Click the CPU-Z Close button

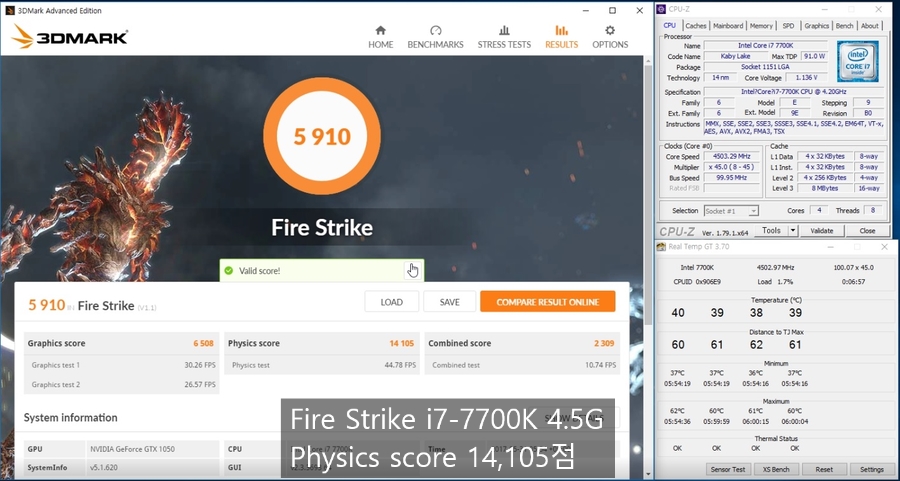click(867, 231)
